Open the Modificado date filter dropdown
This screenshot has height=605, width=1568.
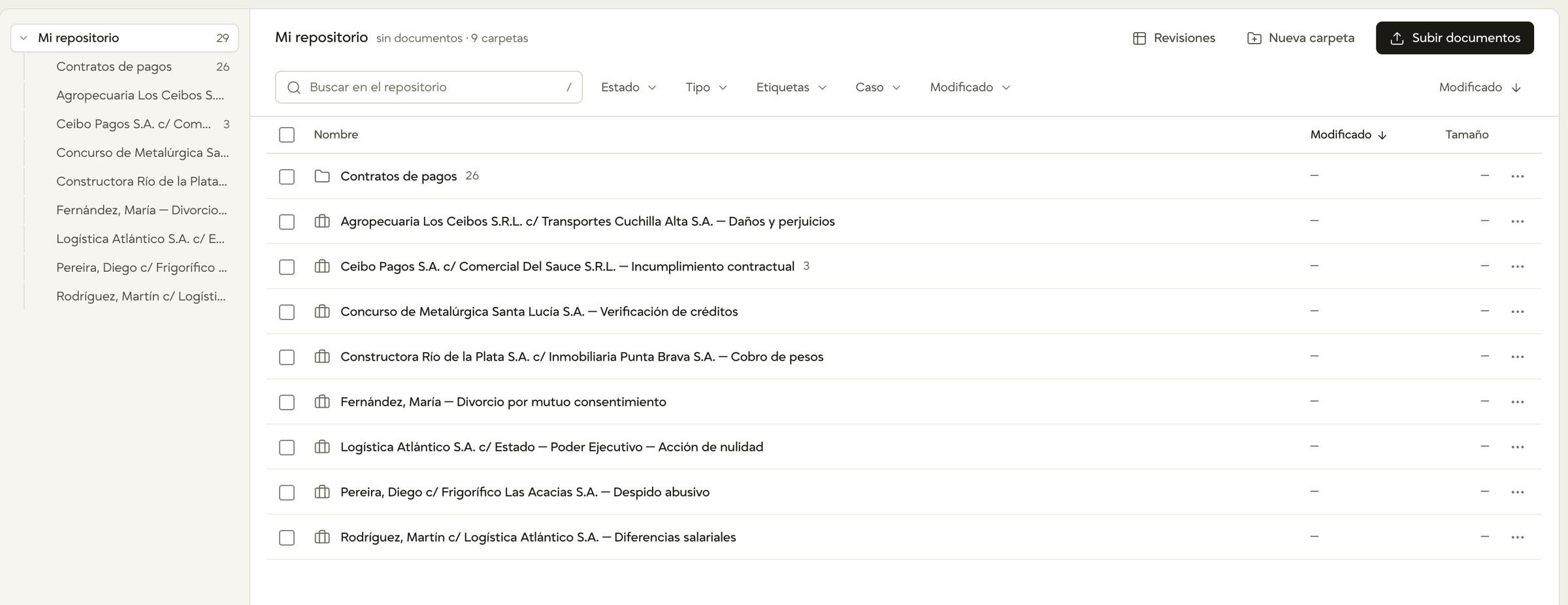click(970, 88)
